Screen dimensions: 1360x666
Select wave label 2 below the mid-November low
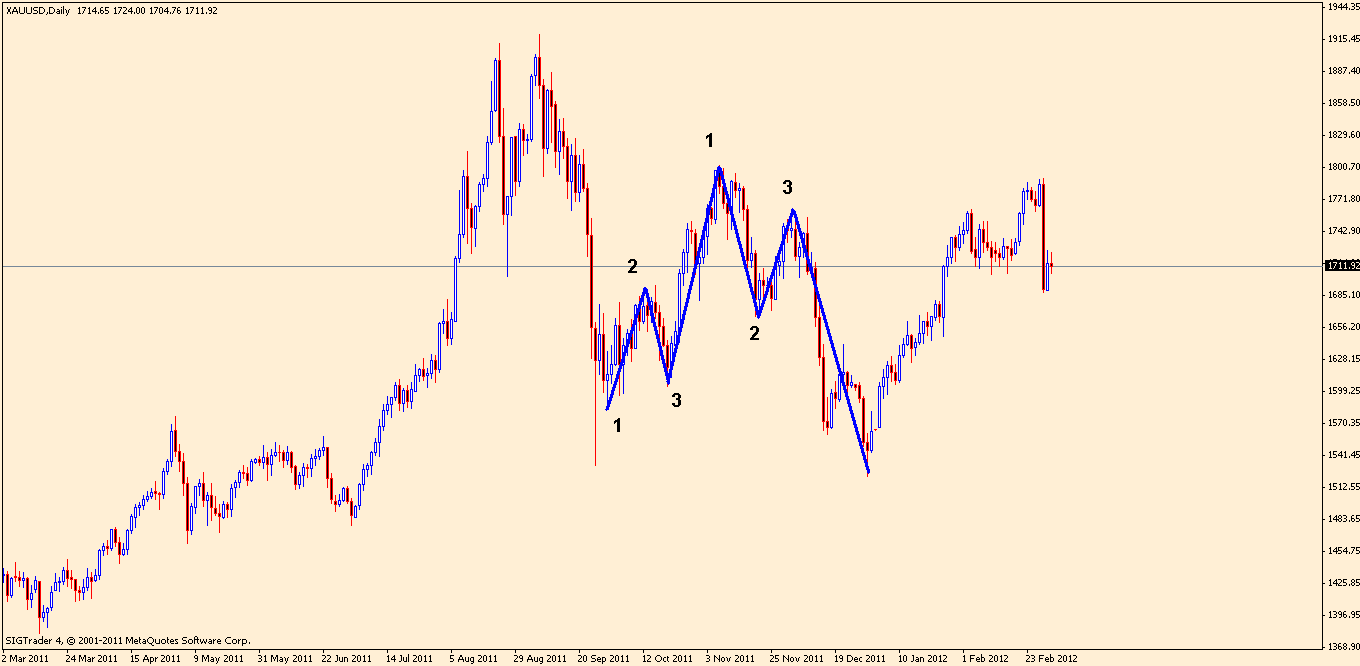755,334
